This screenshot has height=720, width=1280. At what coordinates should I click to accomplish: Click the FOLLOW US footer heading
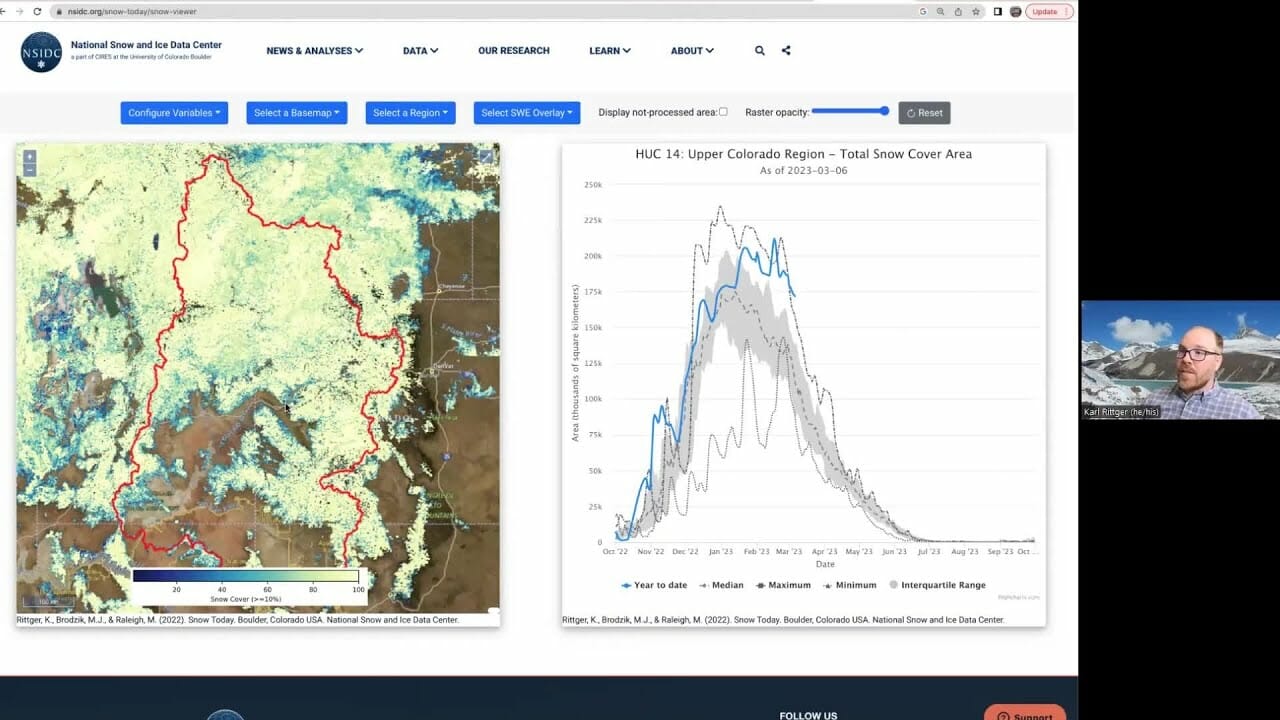click(x=808, y=715)
